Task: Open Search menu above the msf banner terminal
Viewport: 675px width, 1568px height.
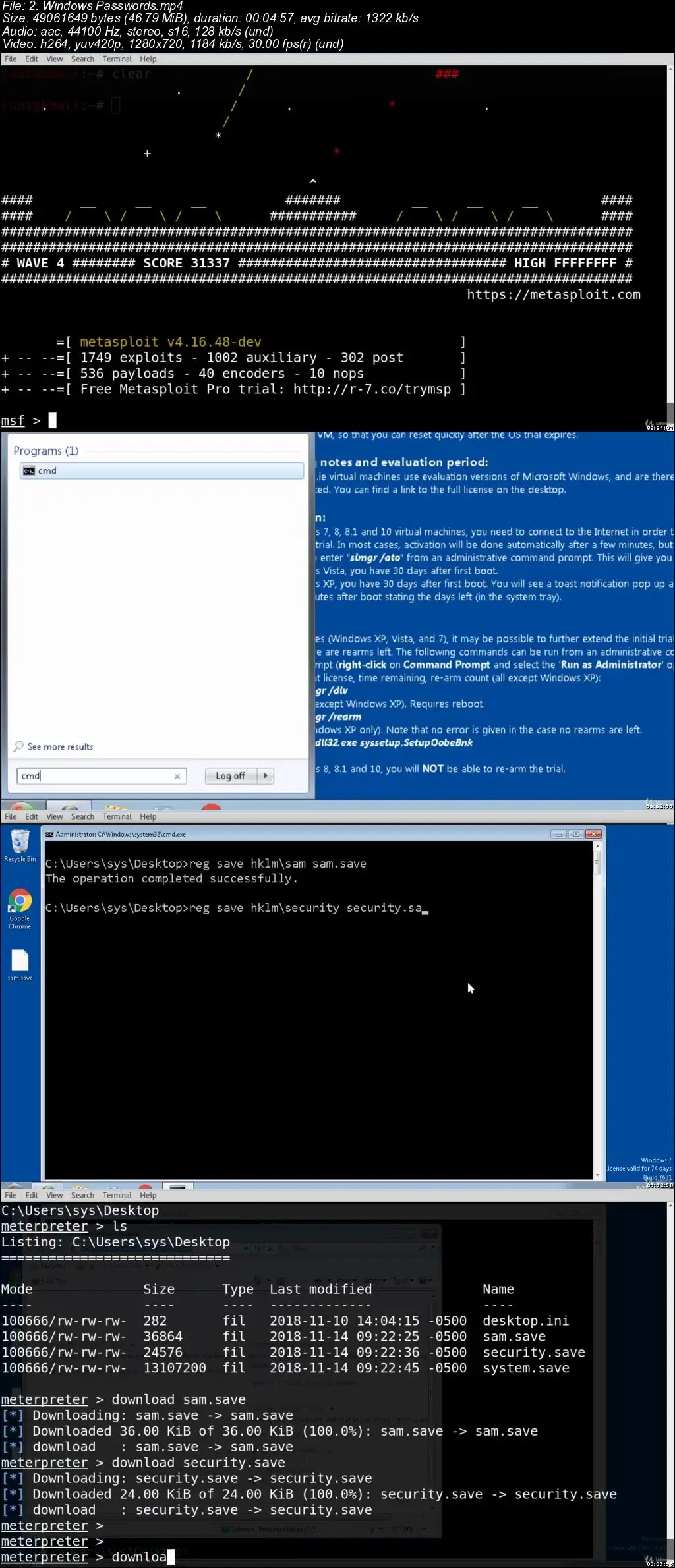Action: pos(82,59)
